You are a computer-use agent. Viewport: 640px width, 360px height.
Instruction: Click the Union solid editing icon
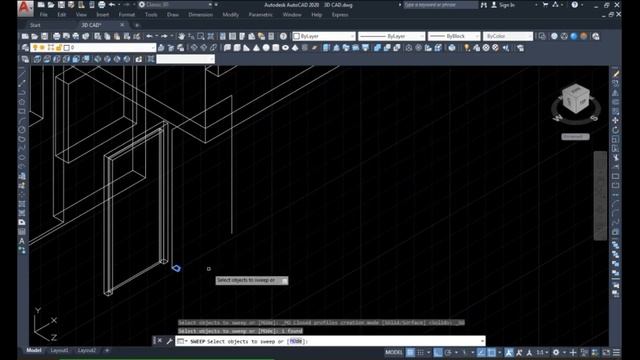(x=377, y=48)
